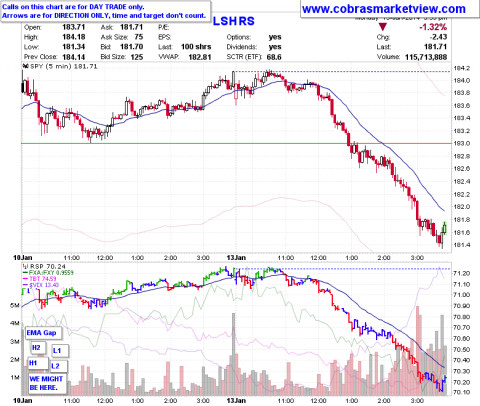Select the -1.32% percent change
The width and height of the screenshot is (480, 406).
[433, 27]
